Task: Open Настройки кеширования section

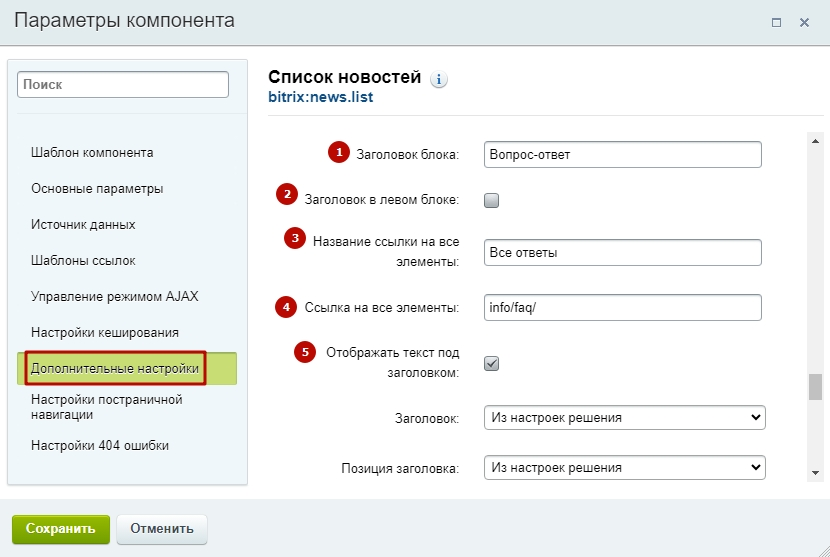Action: (105, 333)
